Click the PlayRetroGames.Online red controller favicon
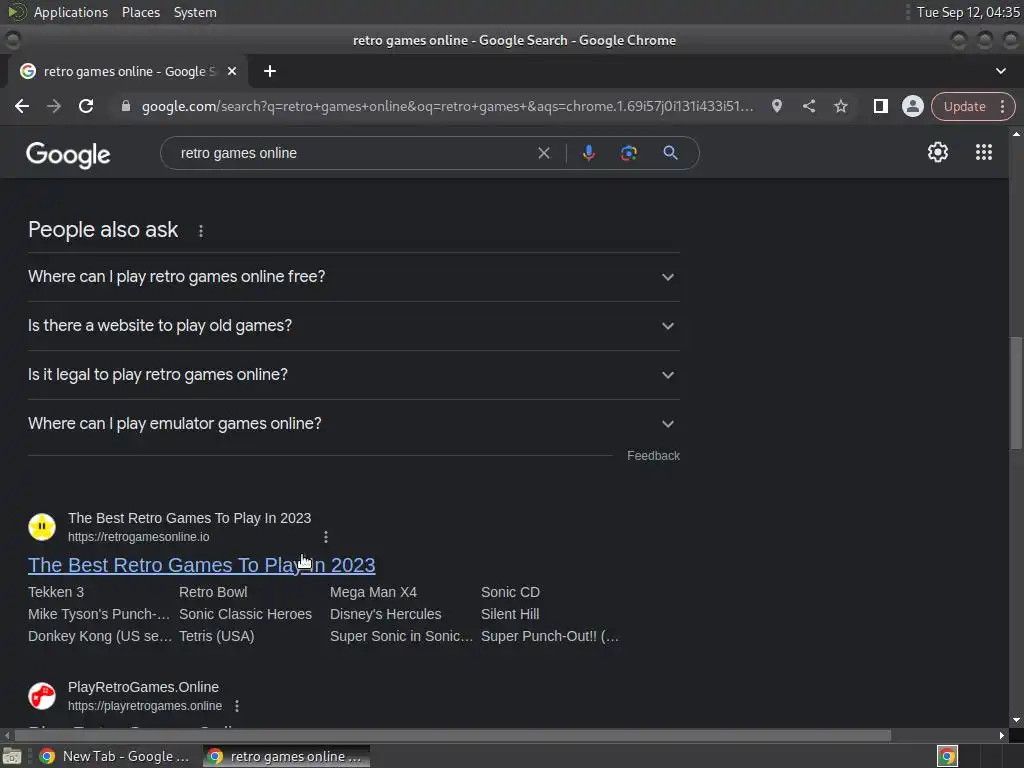This screenshot has height=768, width=1024. coord(42,696)
